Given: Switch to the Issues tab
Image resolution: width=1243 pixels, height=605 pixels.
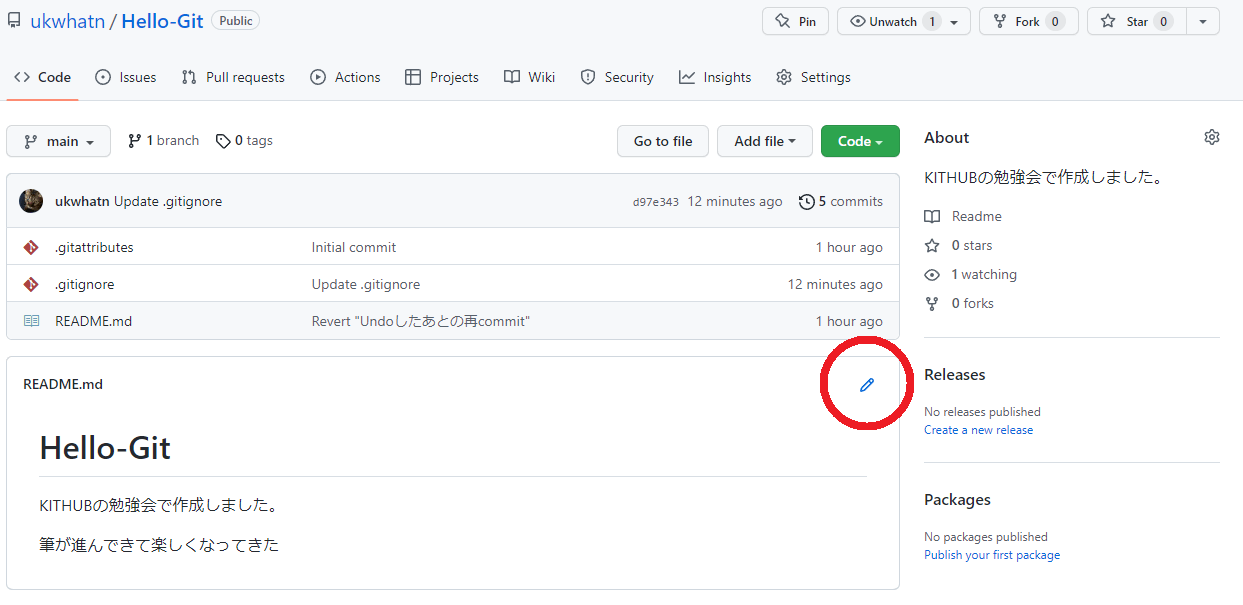Looking at the screenshot, I should [x=125, y=76].
